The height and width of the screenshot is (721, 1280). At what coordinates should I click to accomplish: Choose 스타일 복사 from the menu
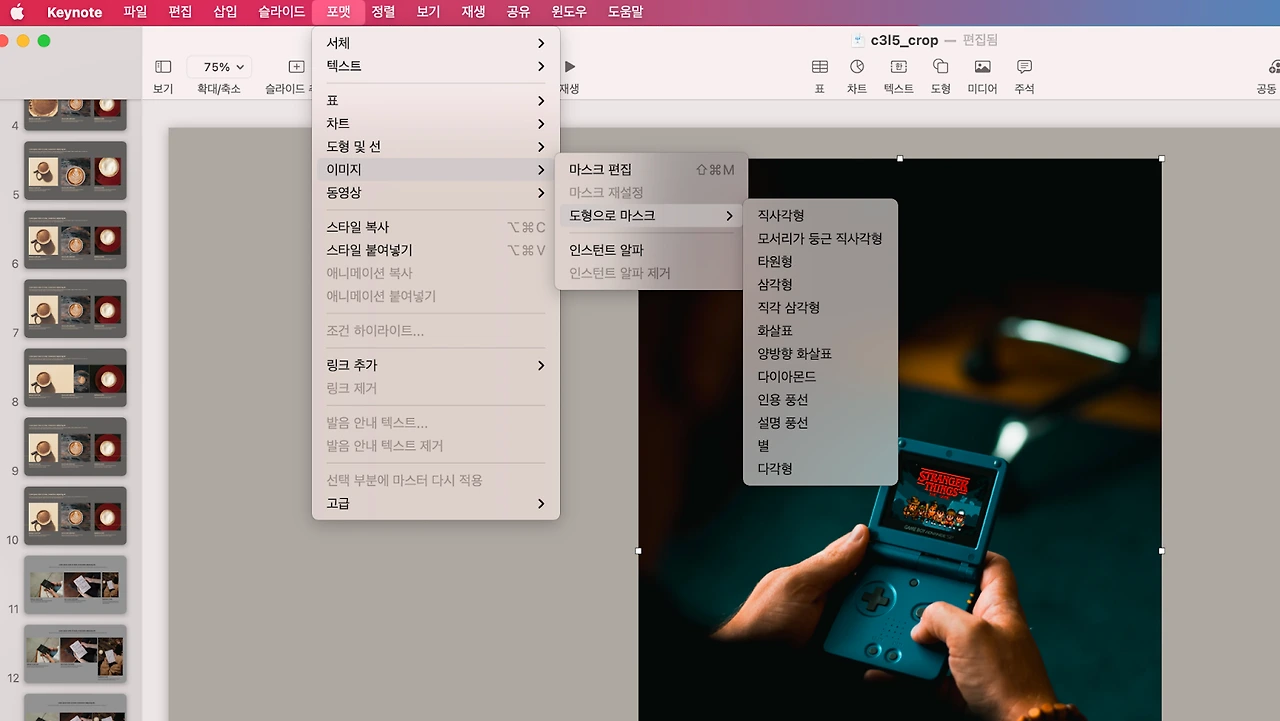436,227
